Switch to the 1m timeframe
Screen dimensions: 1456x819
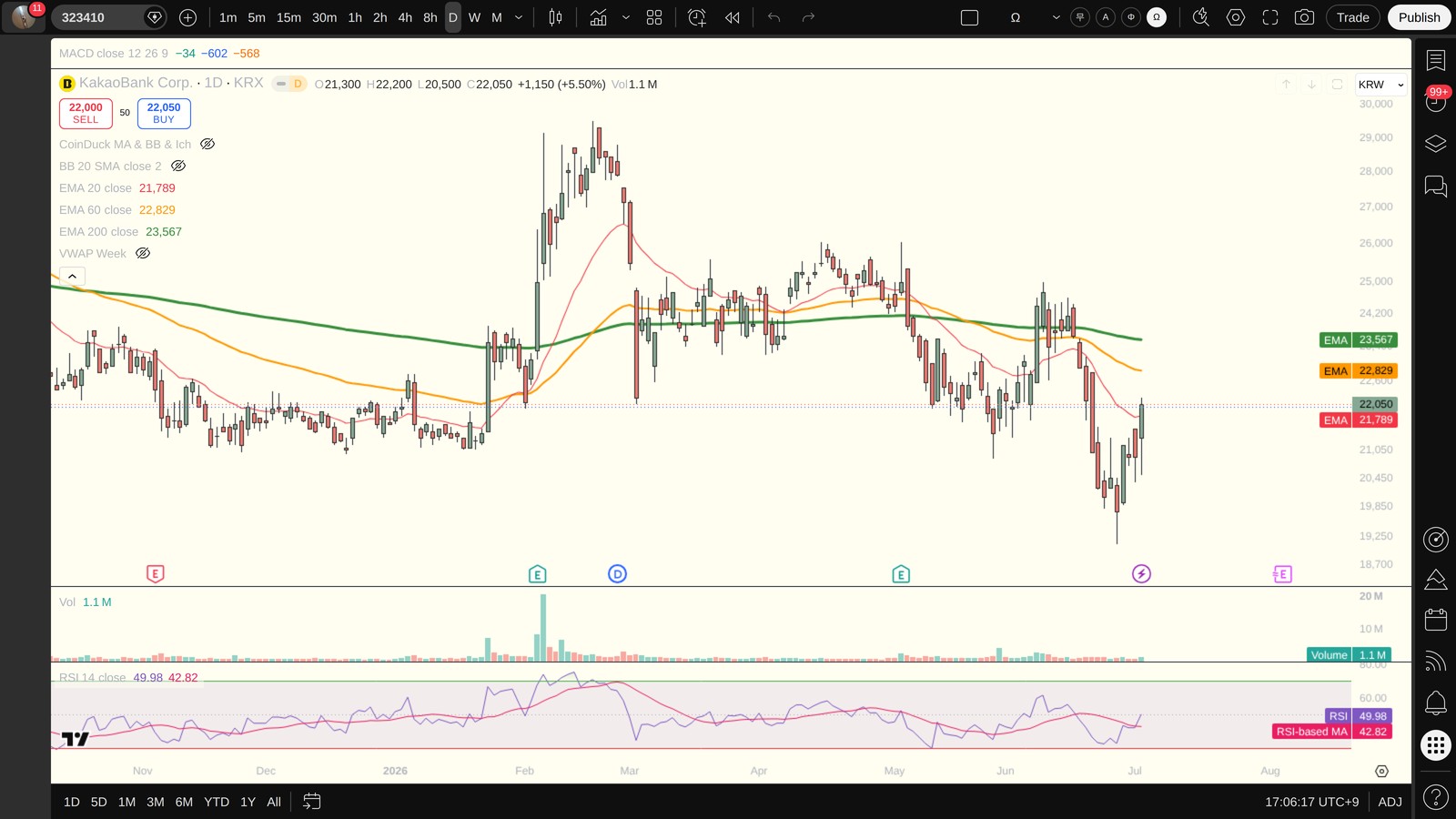click(227, 17)
